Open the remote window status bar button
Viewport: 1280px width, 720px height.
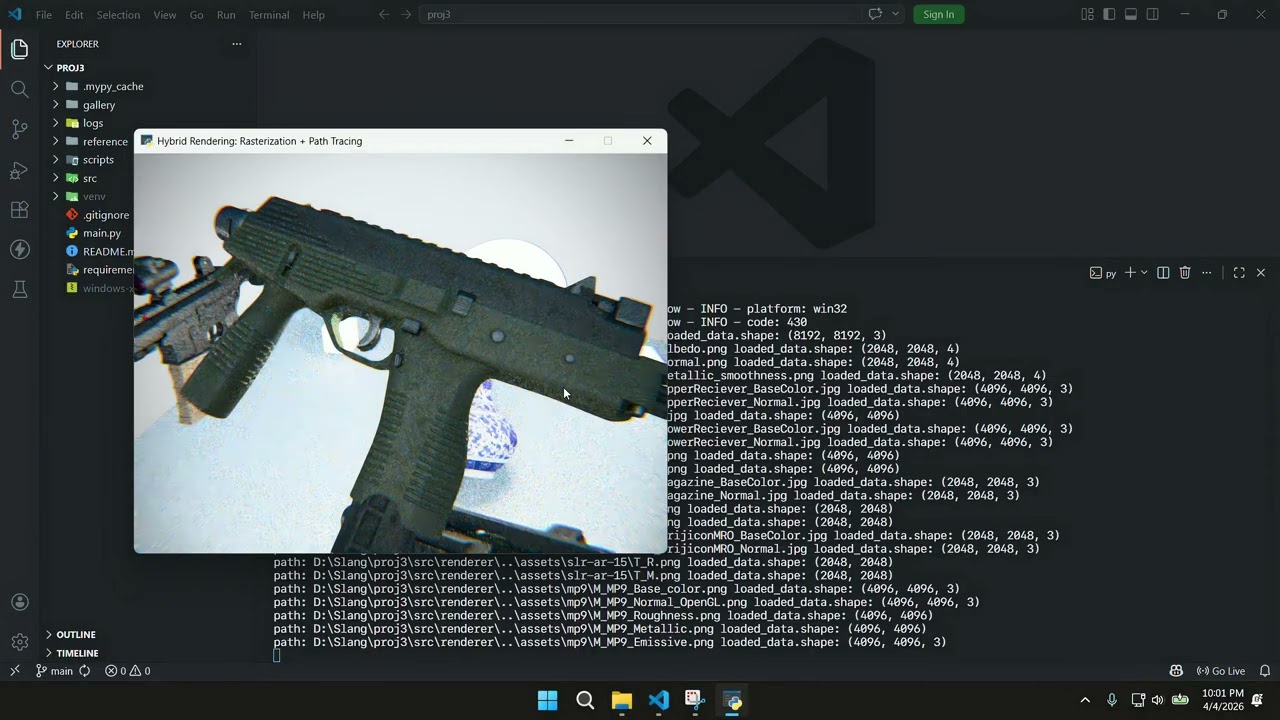tap(15, 671)
